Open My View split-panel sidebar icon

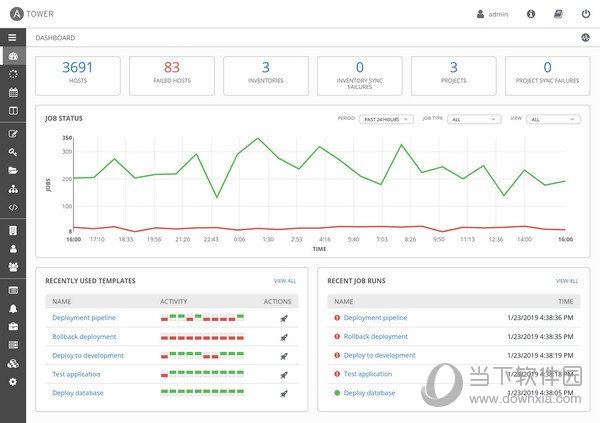pos(13,111)
